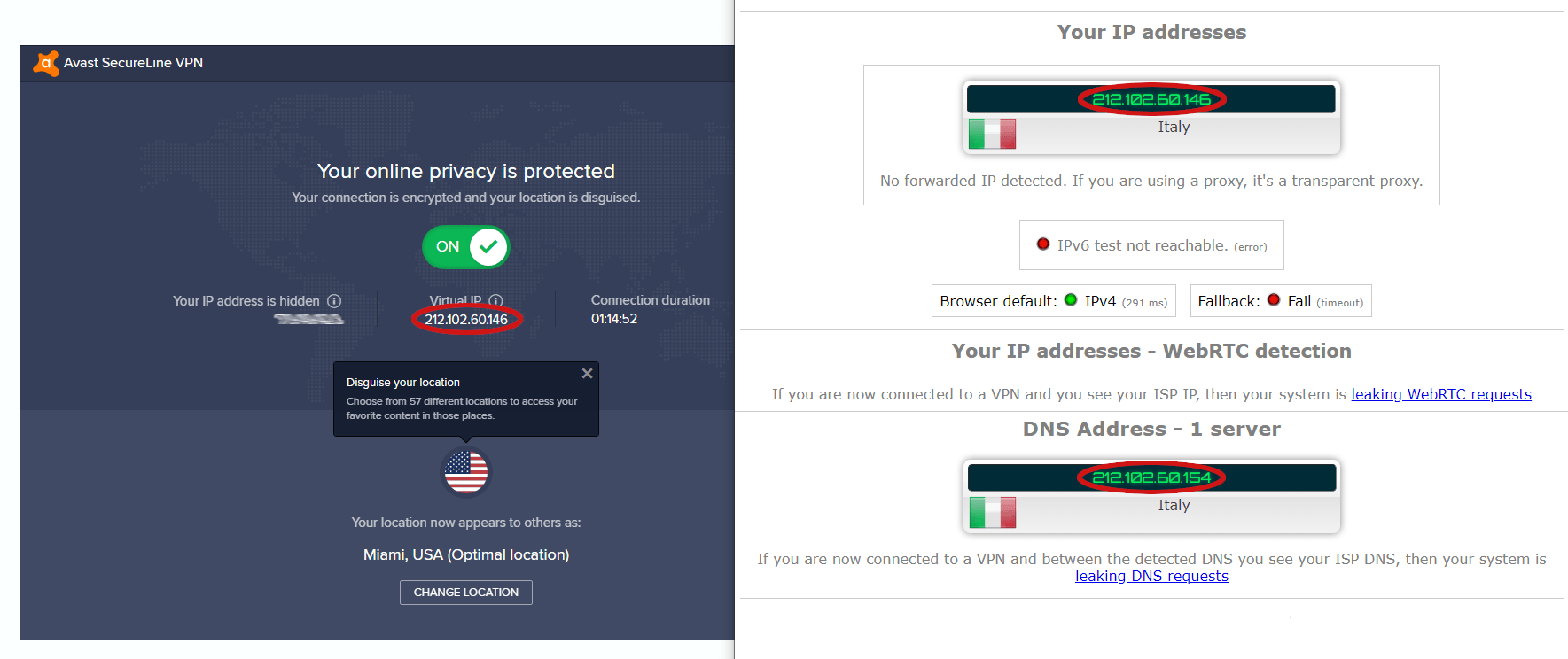Image resolution: width=1568 pixels, height=659 pixels.
Task: Click the Italy flag under the DNS address
Action: pyautogui.click(x=993, y=512)
